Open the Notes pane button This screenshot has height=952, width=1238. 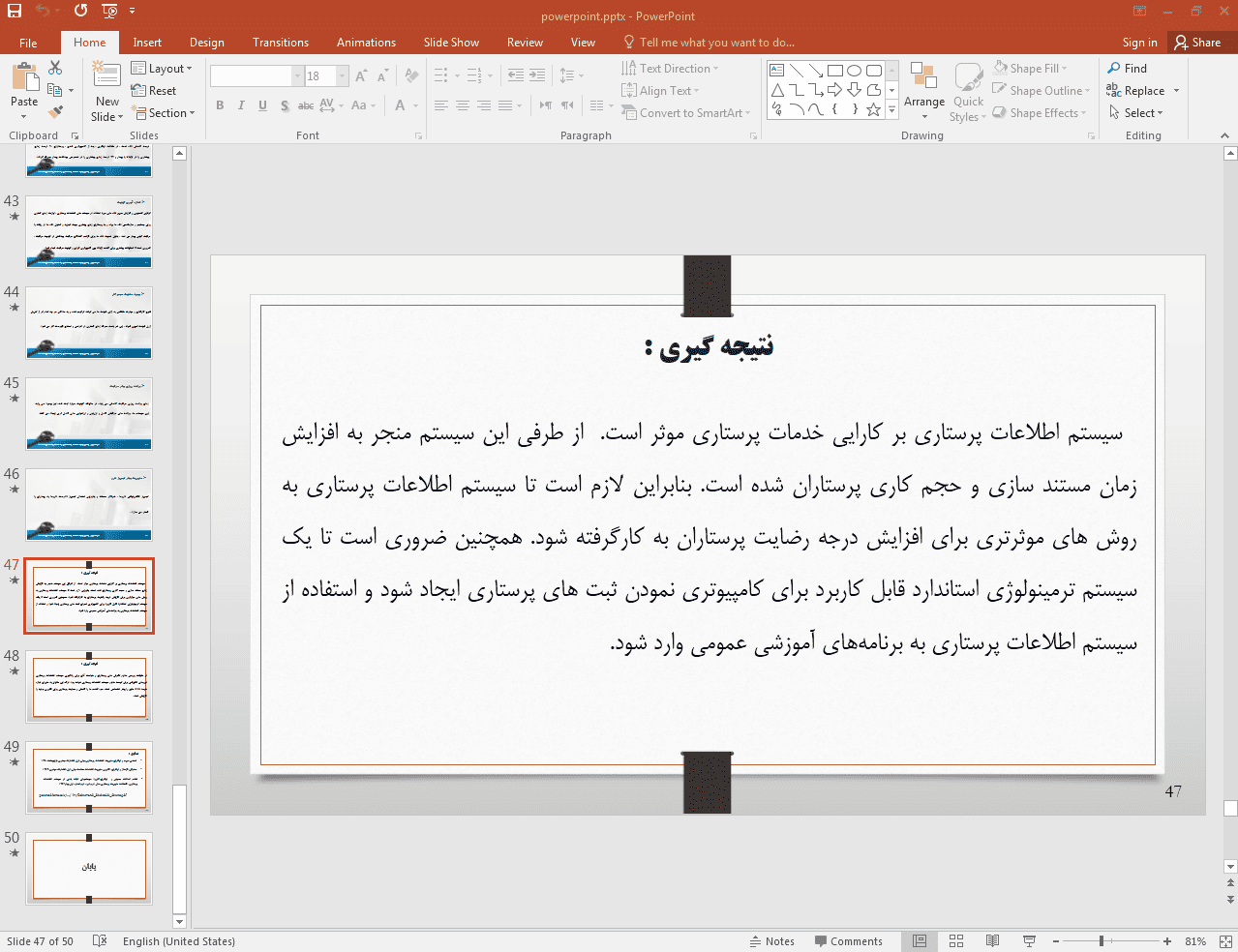click(772, 941)
